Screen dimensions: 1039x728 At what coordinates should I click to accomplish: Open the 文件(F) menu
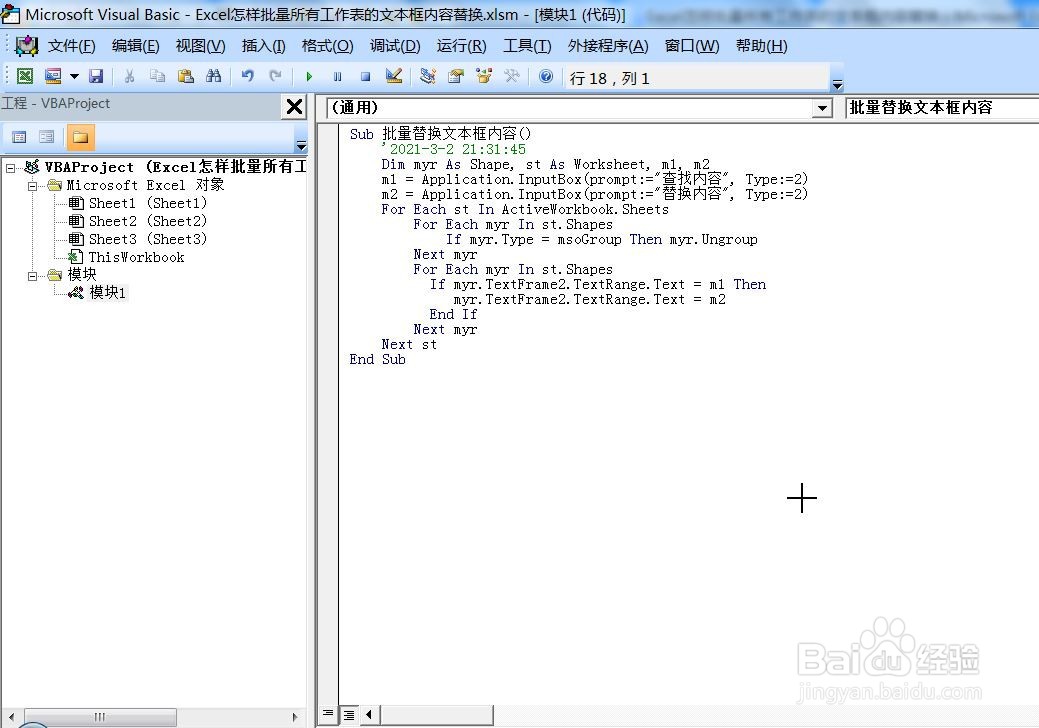(x=72, y=46)
